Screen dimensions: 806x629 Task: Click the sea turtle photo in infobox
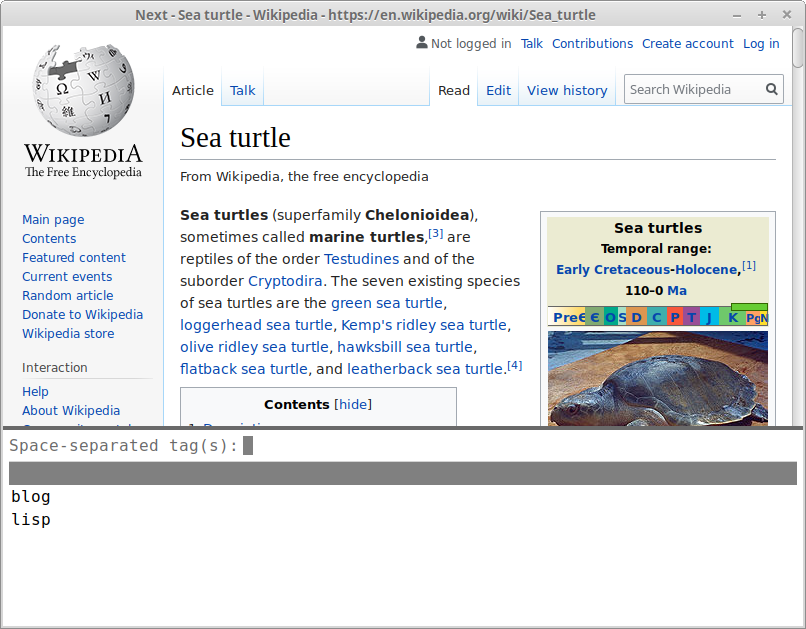(x=657, y=378)
